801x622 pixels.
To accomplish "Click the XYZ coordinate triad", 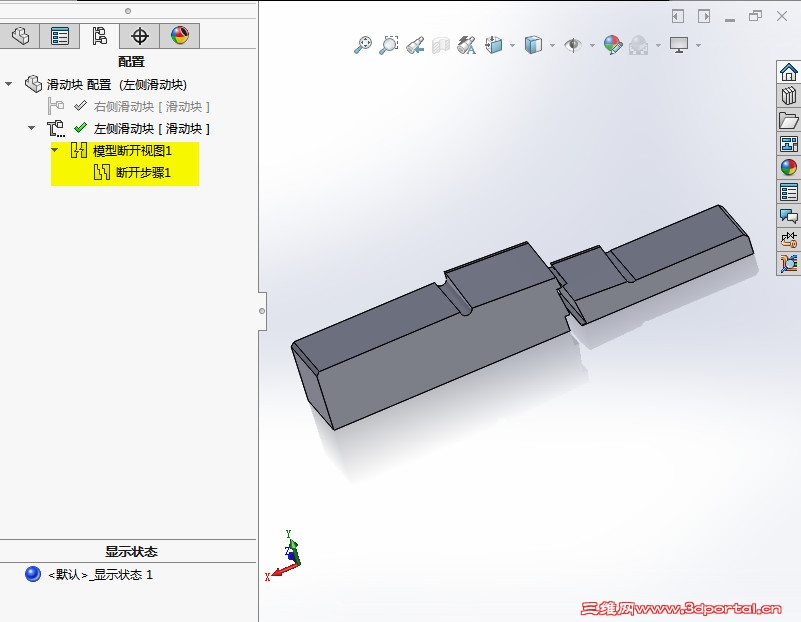I will 282,556.
